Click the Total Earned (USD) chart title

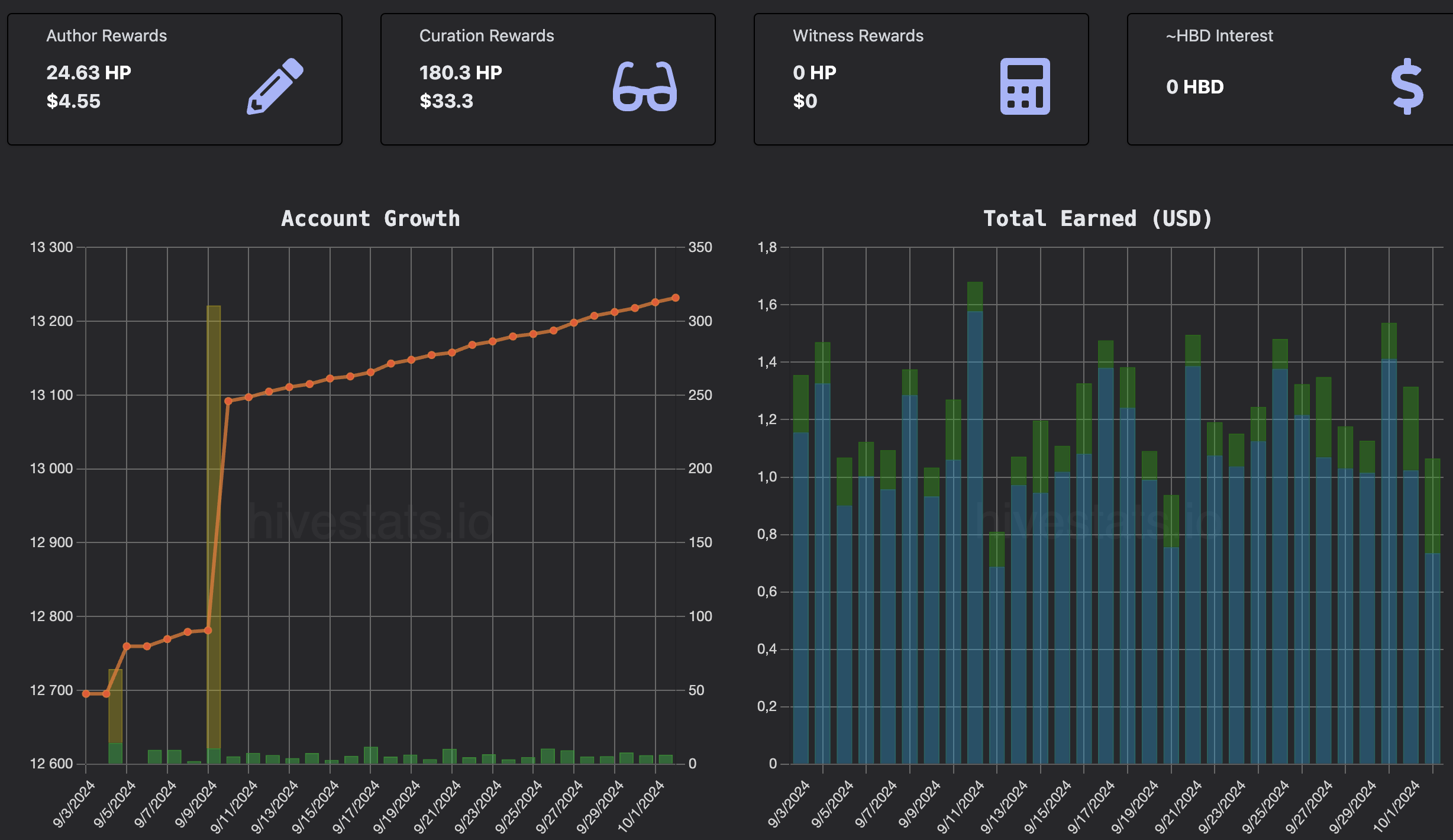coord(1098,218)
